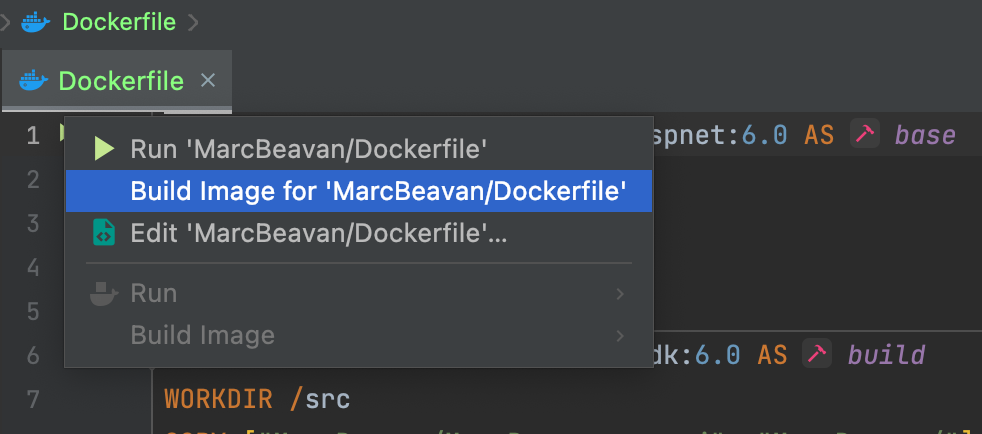Click the Docker whale icon in the breadcrumb
This screenshot has height=434, width=982.
pos(35,20)
